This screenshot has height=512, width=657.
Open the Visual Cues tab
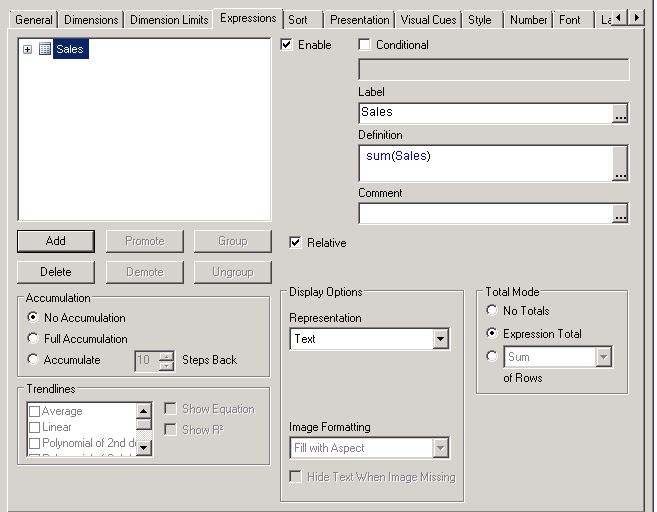tap(428, 20)
